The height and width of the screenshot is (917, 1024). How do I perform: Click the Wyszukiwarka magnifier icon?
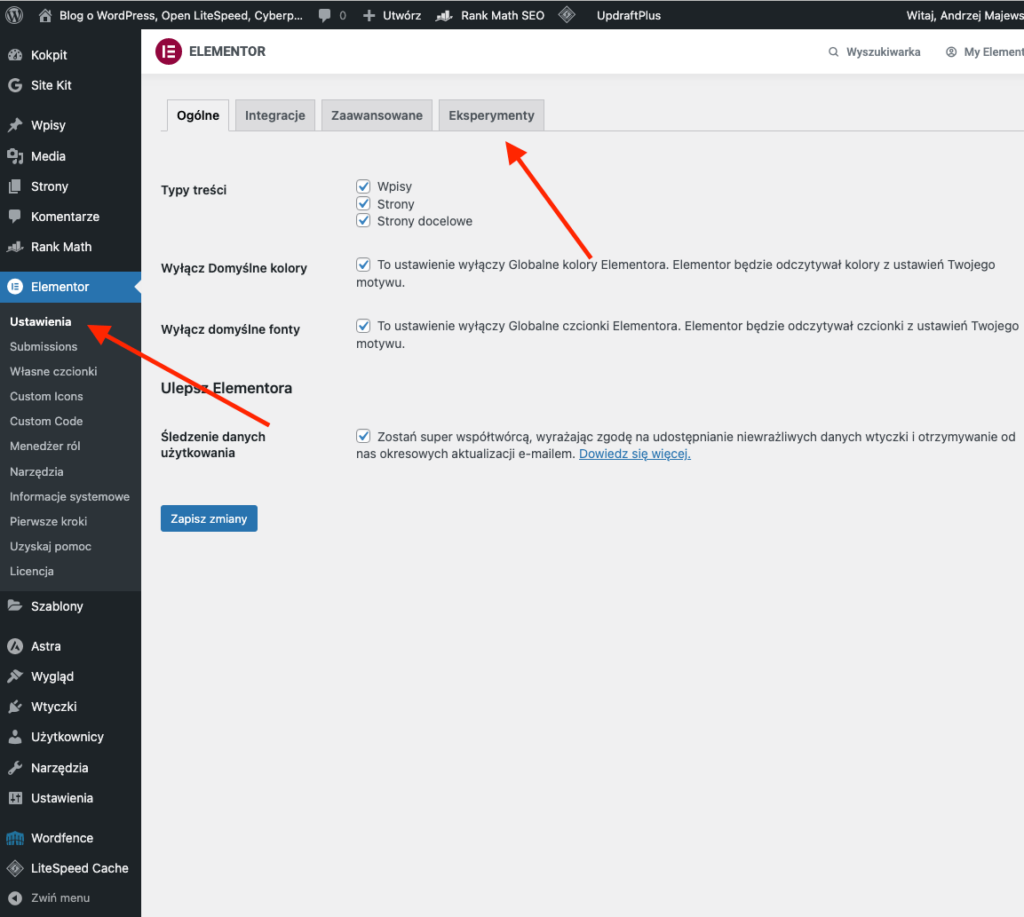[x=833, y=52]
